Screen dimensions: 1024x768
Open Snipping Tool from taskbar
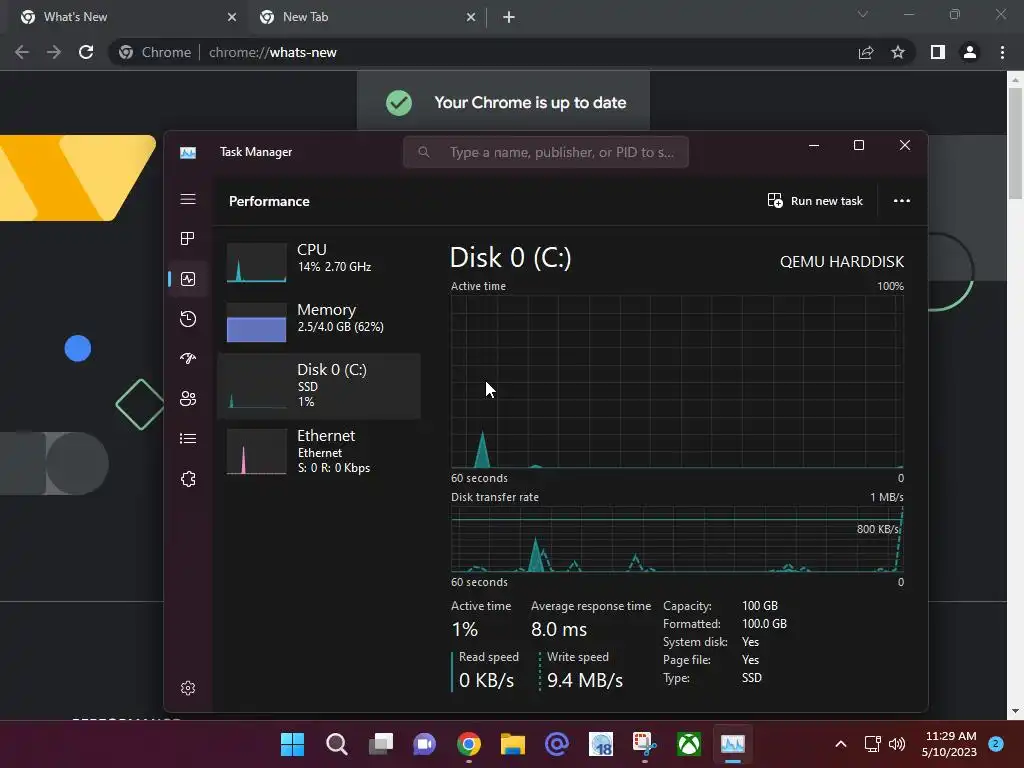tap(645, 744)
